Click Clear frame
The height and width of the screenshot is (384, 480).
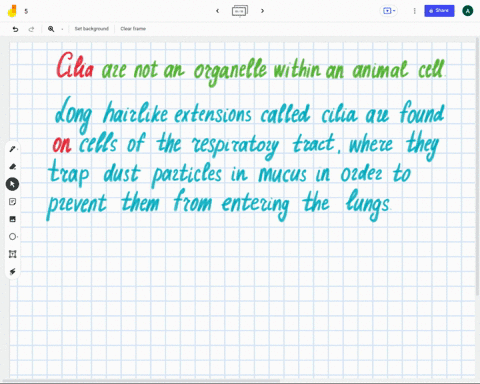pos(133,29)
